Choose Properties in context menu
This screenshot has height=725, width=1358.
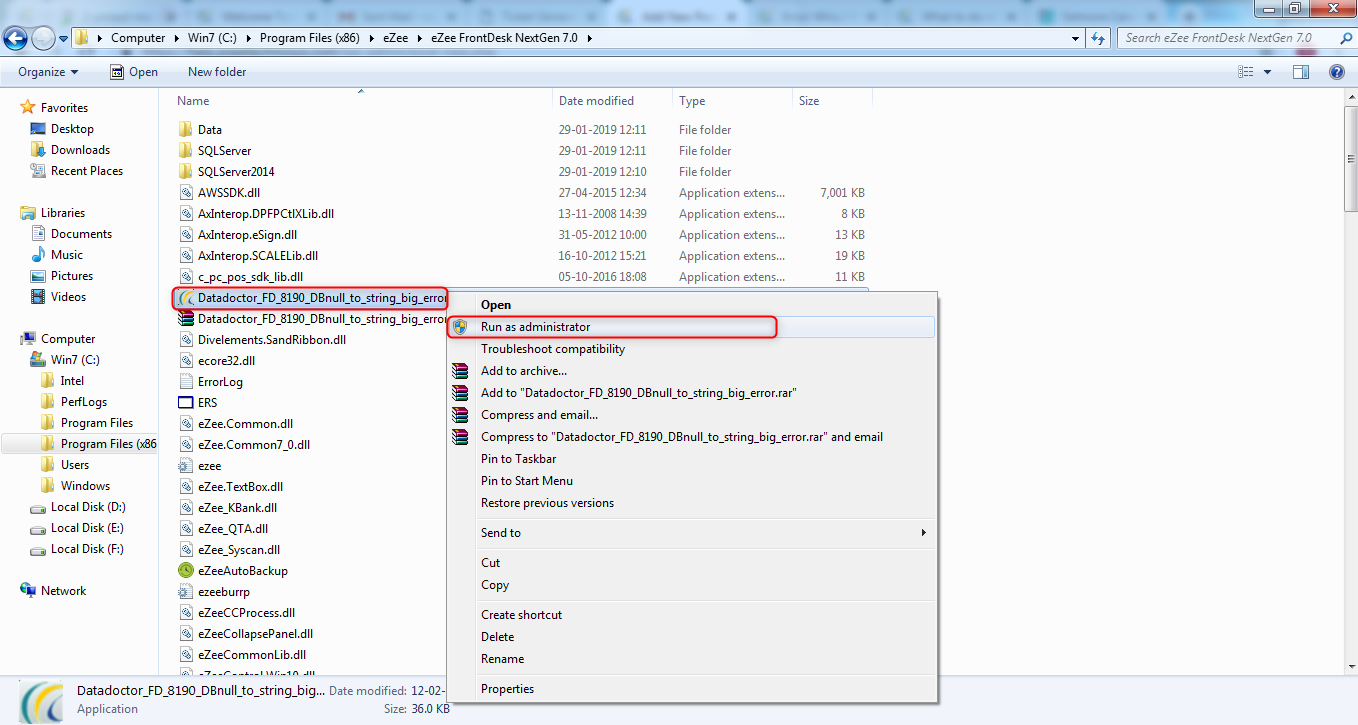(507, 689)
